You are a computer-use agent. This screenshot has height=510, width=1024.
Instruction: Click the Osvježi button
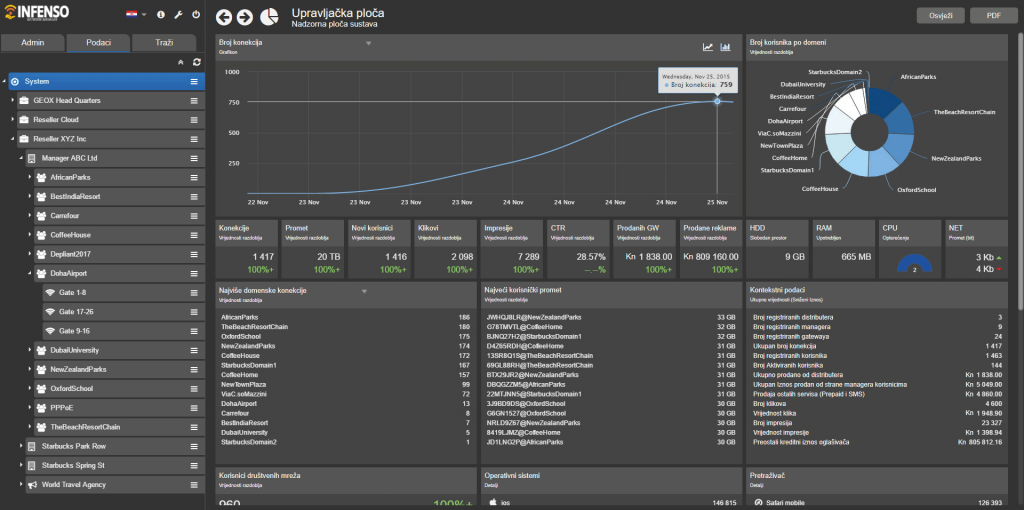(x=939, y=16)
